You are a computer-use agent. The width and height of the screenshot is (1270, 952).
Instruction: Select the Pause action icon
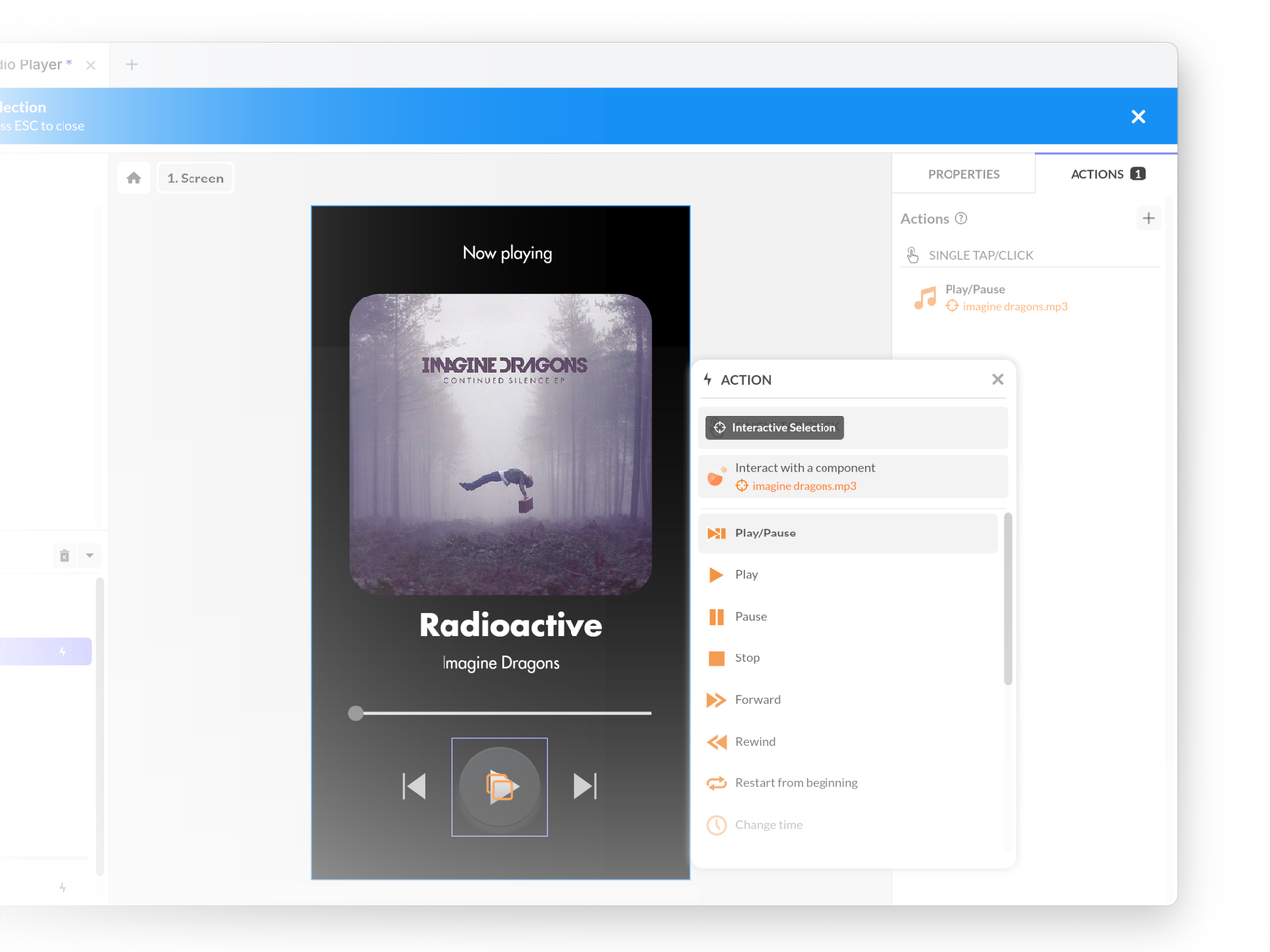click(715, 616)
